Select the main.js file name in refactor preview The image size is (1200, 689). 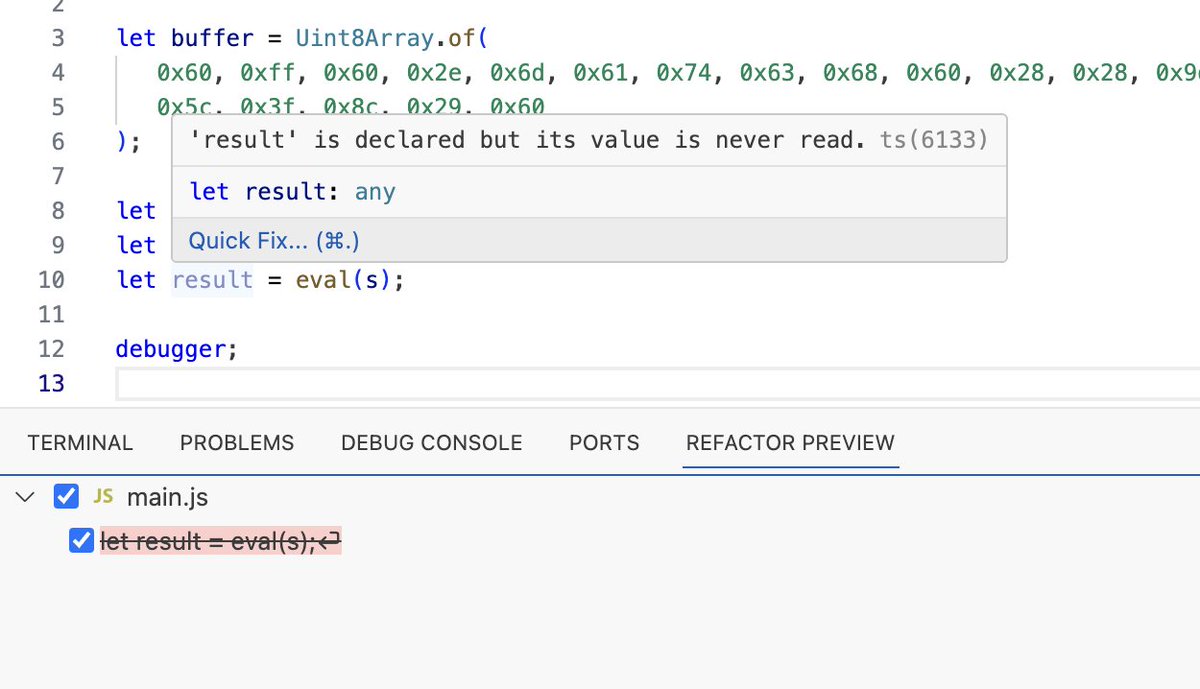168,497
